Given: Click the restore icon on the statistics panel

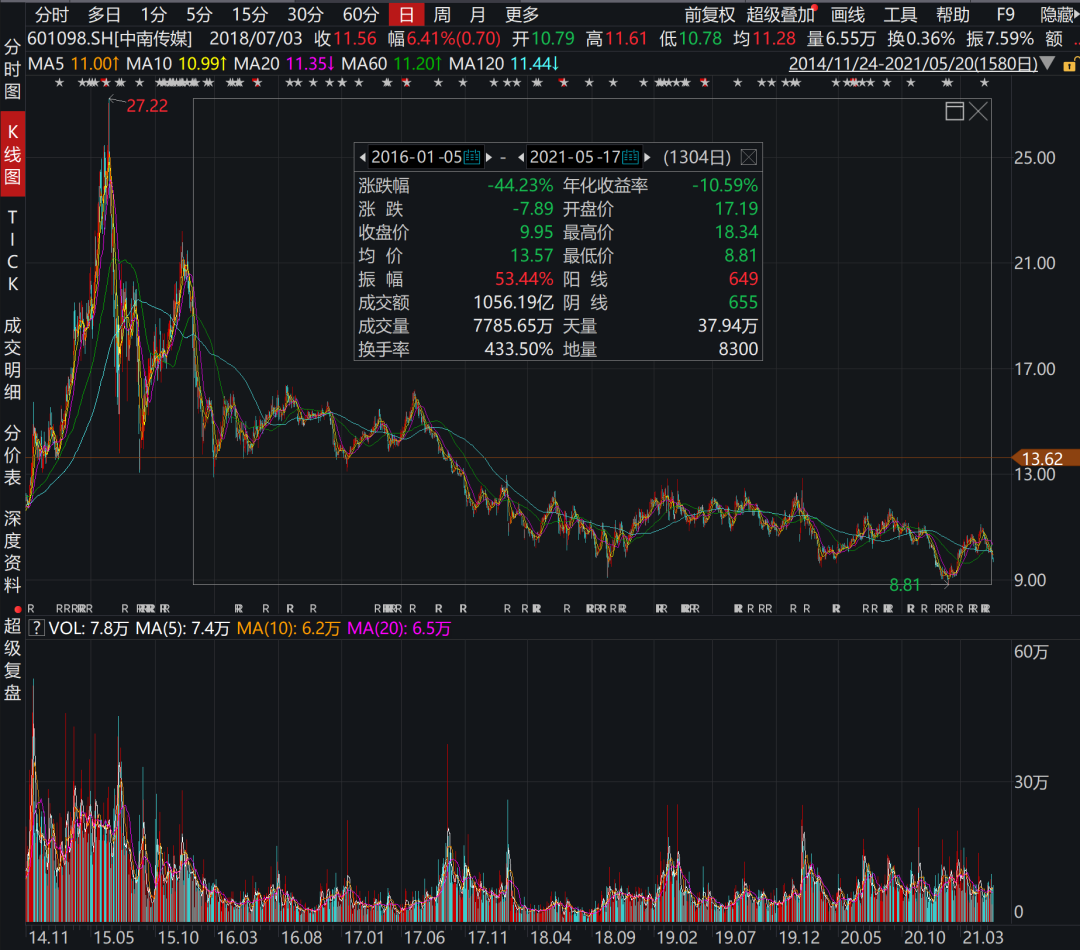Looking at the screenshot, I should click(x=954, y=111).
